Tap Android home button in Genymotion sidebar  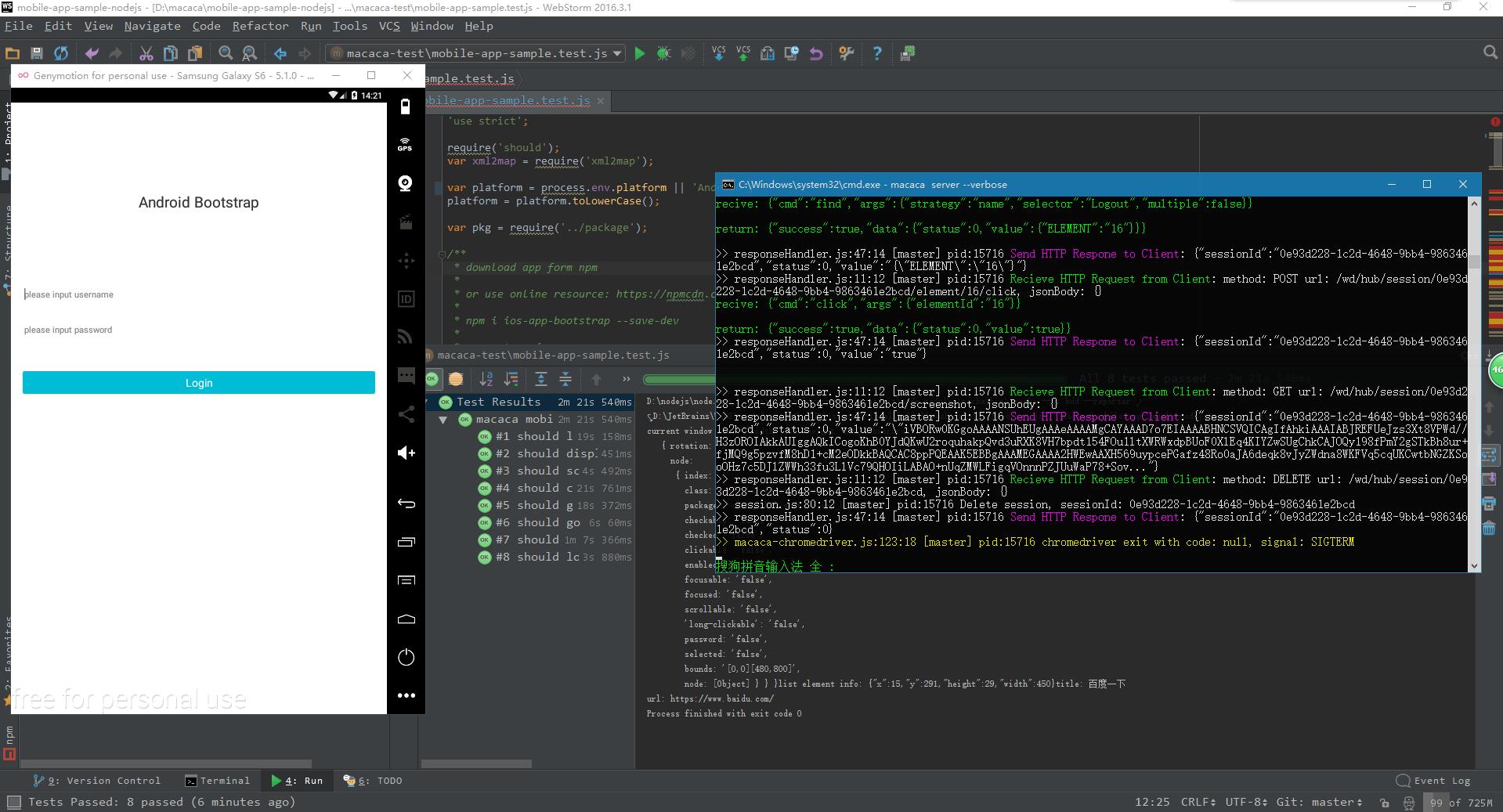[x=406, y=619]
